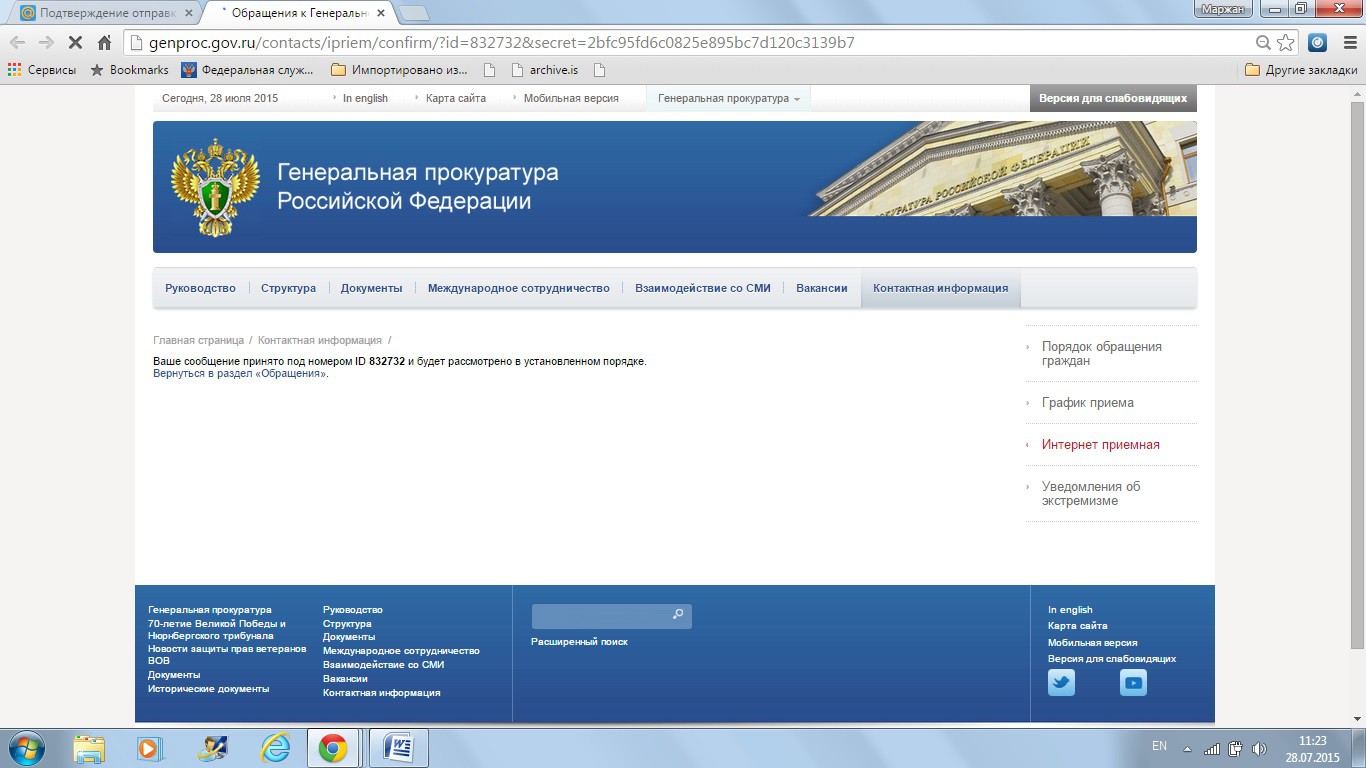Click the network signal tray icon
The image size is (1366, 768).
1211,748
